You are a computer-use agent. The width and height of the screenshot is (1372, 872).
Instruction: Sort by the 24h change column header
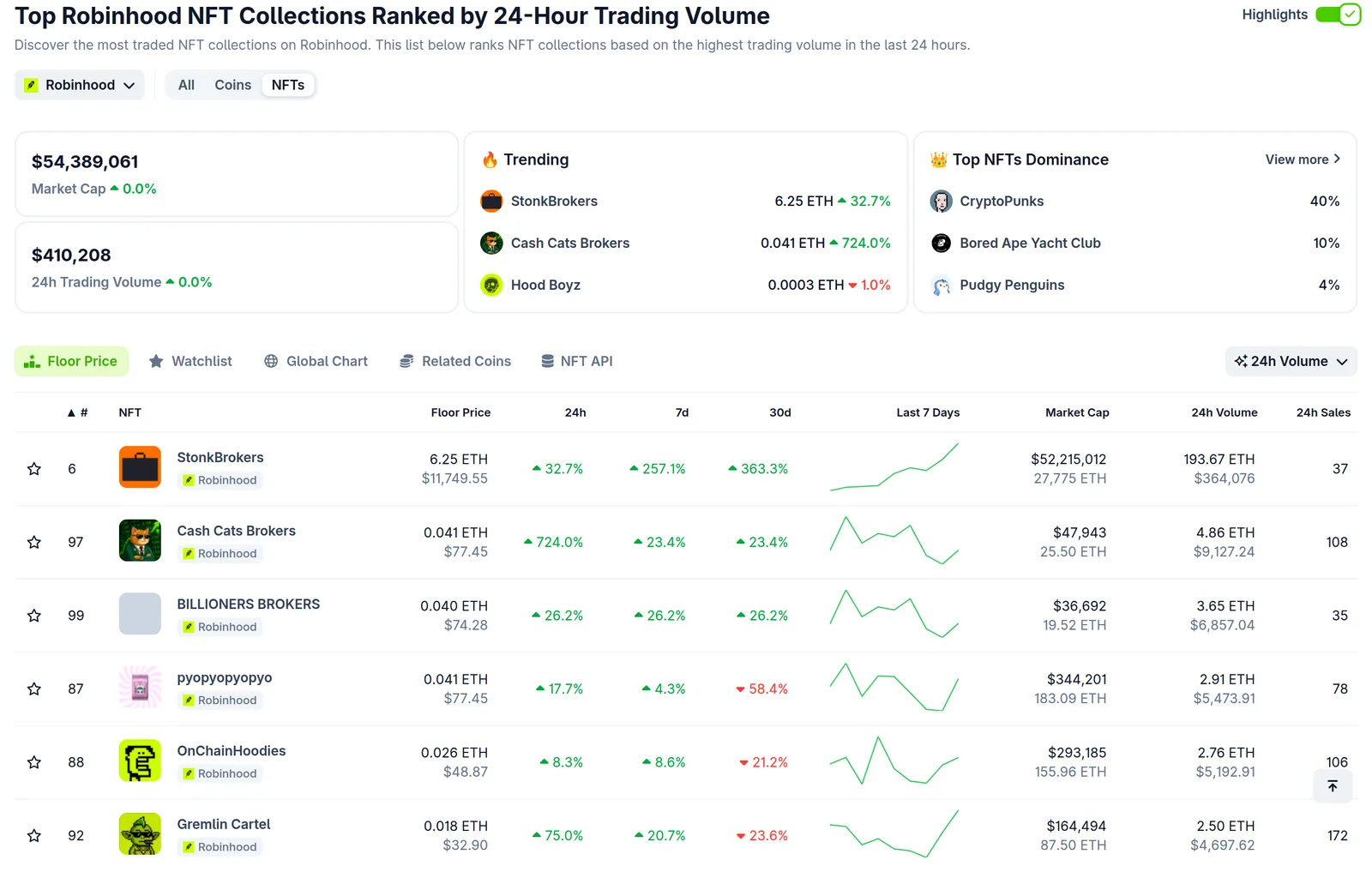tap(575, 412)
